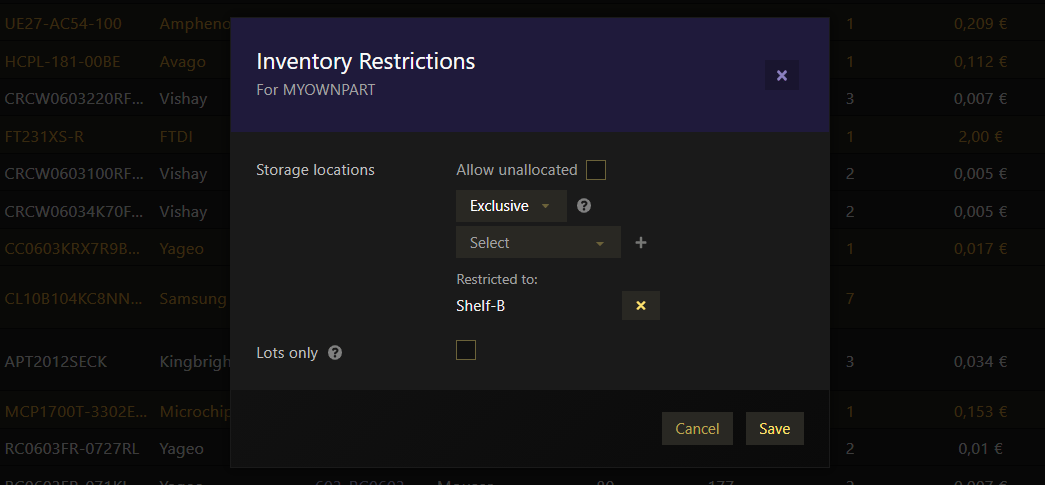The image size is (1045, 485).
Task: Select the 0,209 € price cell
Action: pyautogui.click(x=980, y=24)
